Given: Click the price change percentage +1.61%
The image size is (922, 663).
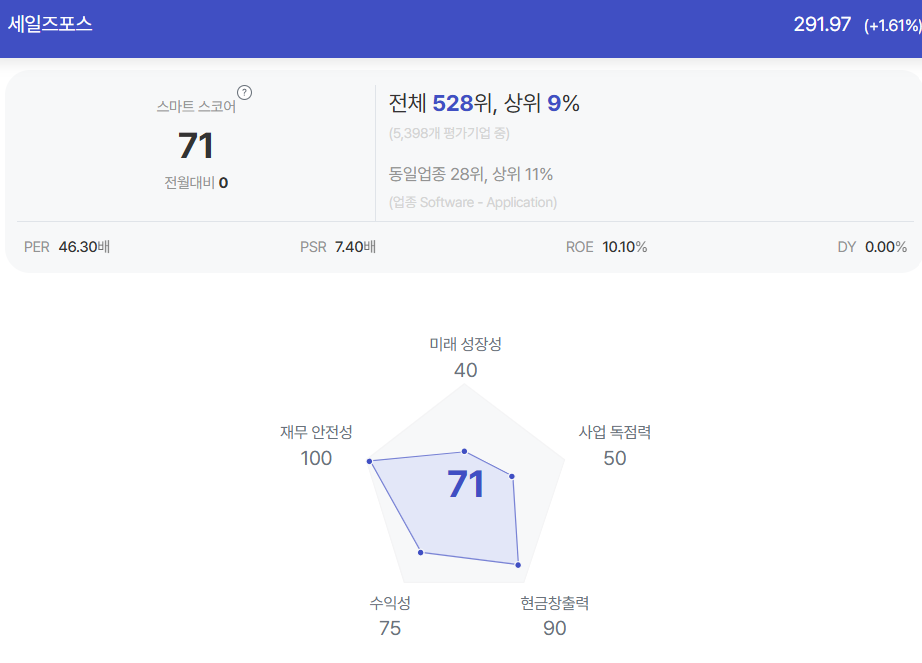Looking at the screenshot, I should [893, 25].
